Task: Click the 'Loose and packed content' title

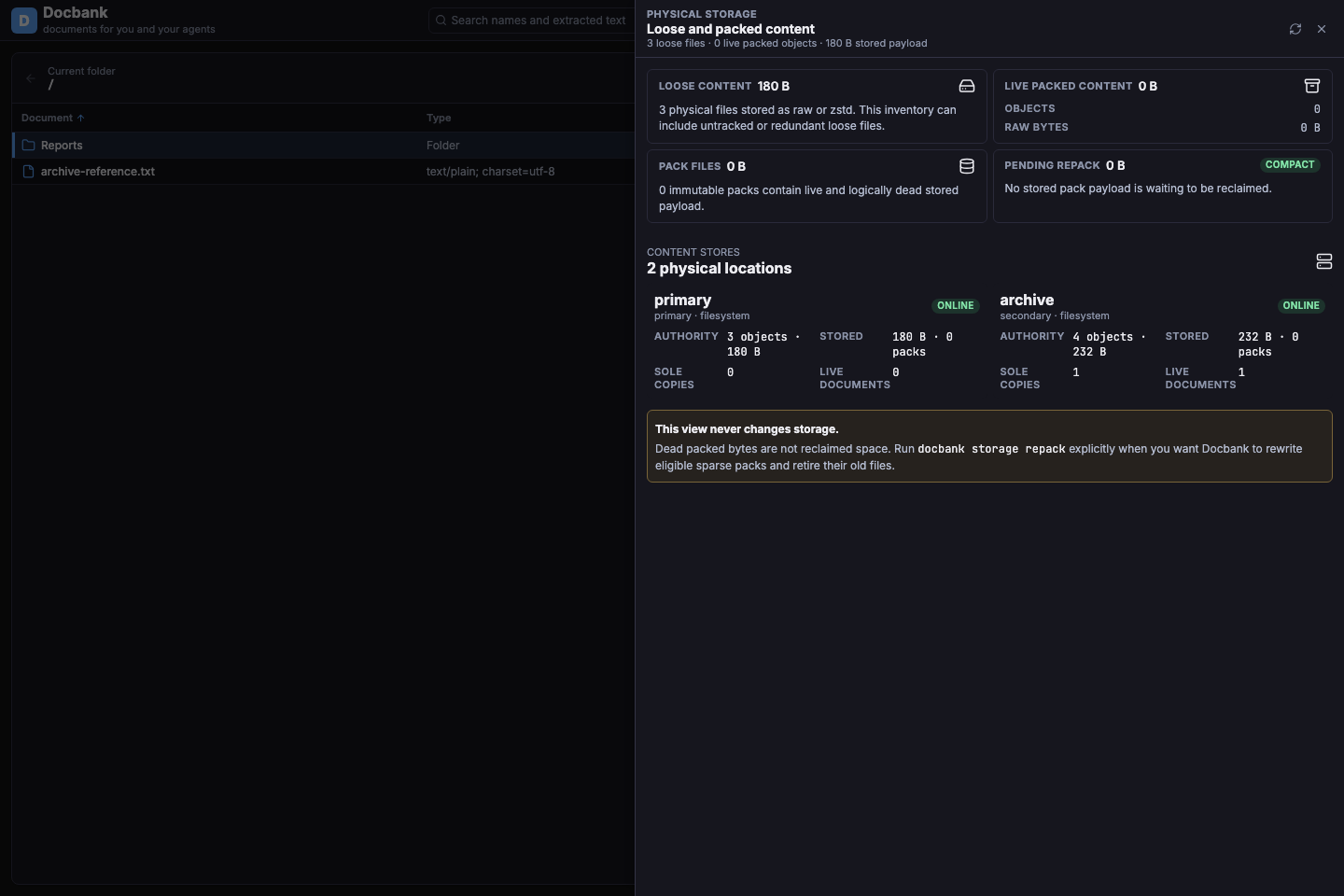Action: click(x=731, y=29)
